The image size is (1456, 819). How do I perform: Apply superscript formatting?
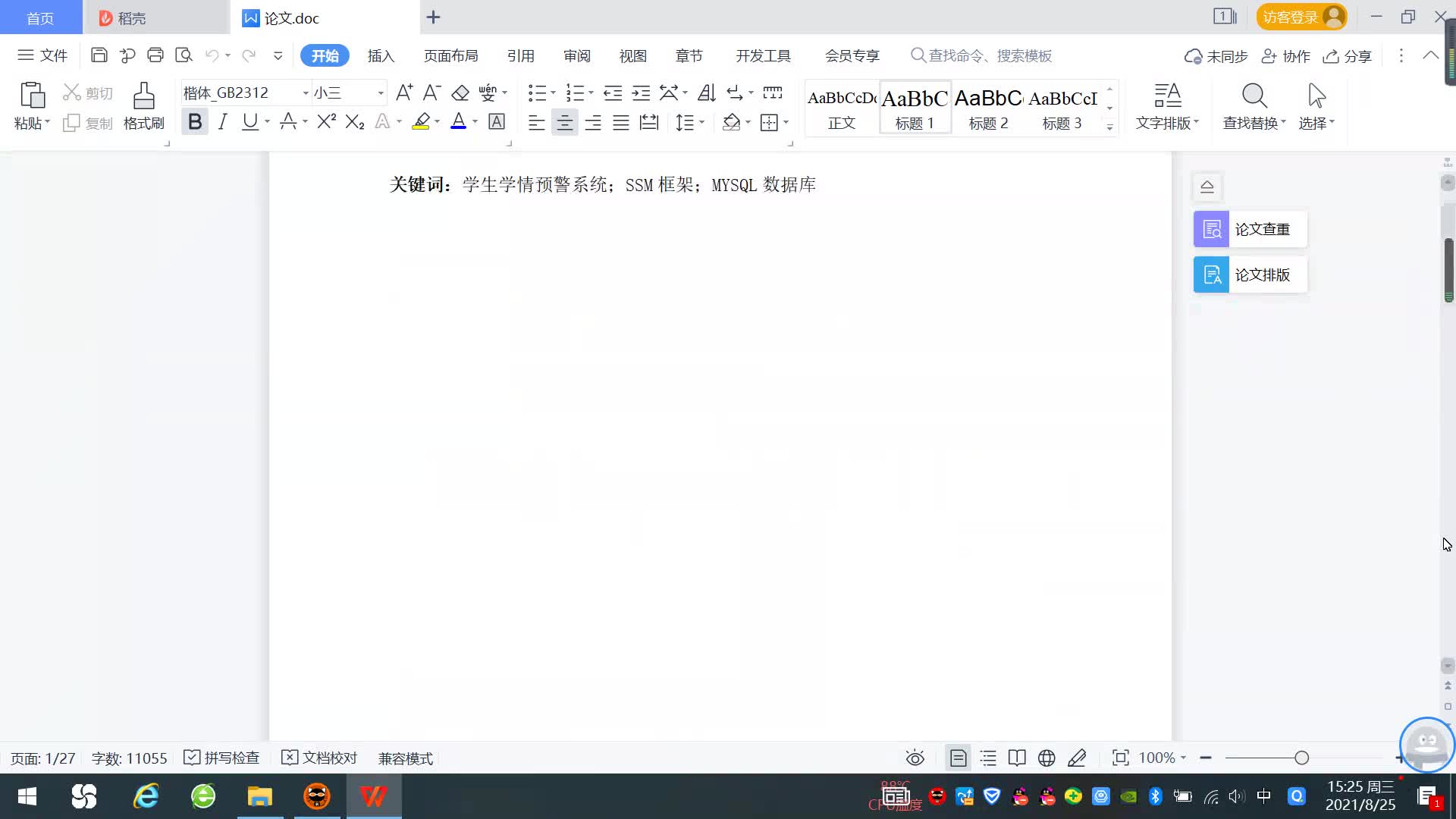tap(326, 122)
